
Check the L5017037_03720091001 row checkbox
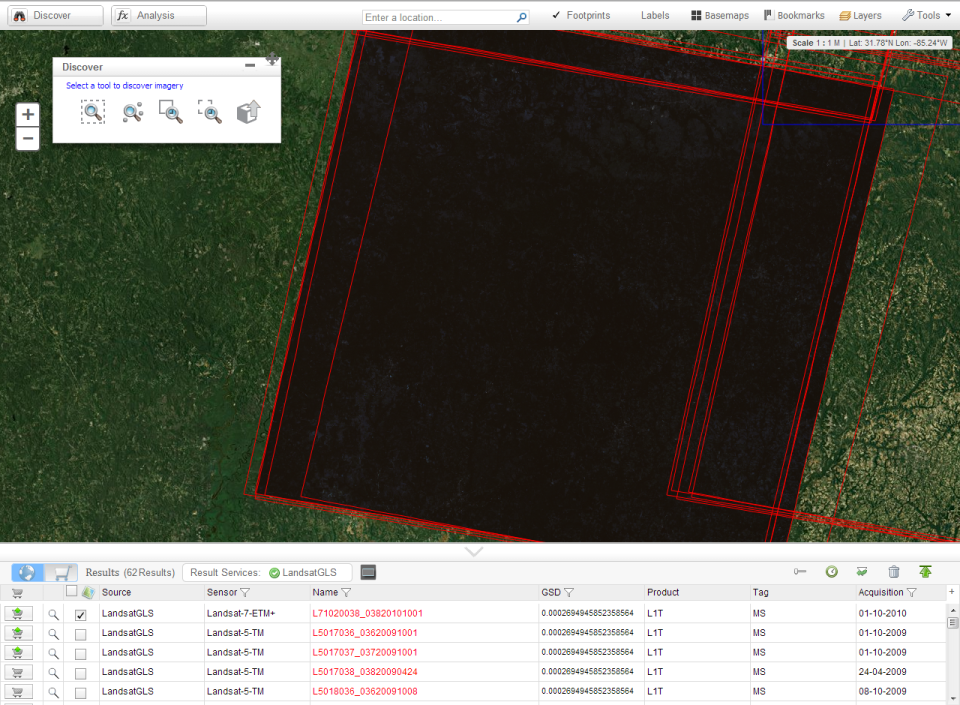point(80,654)
